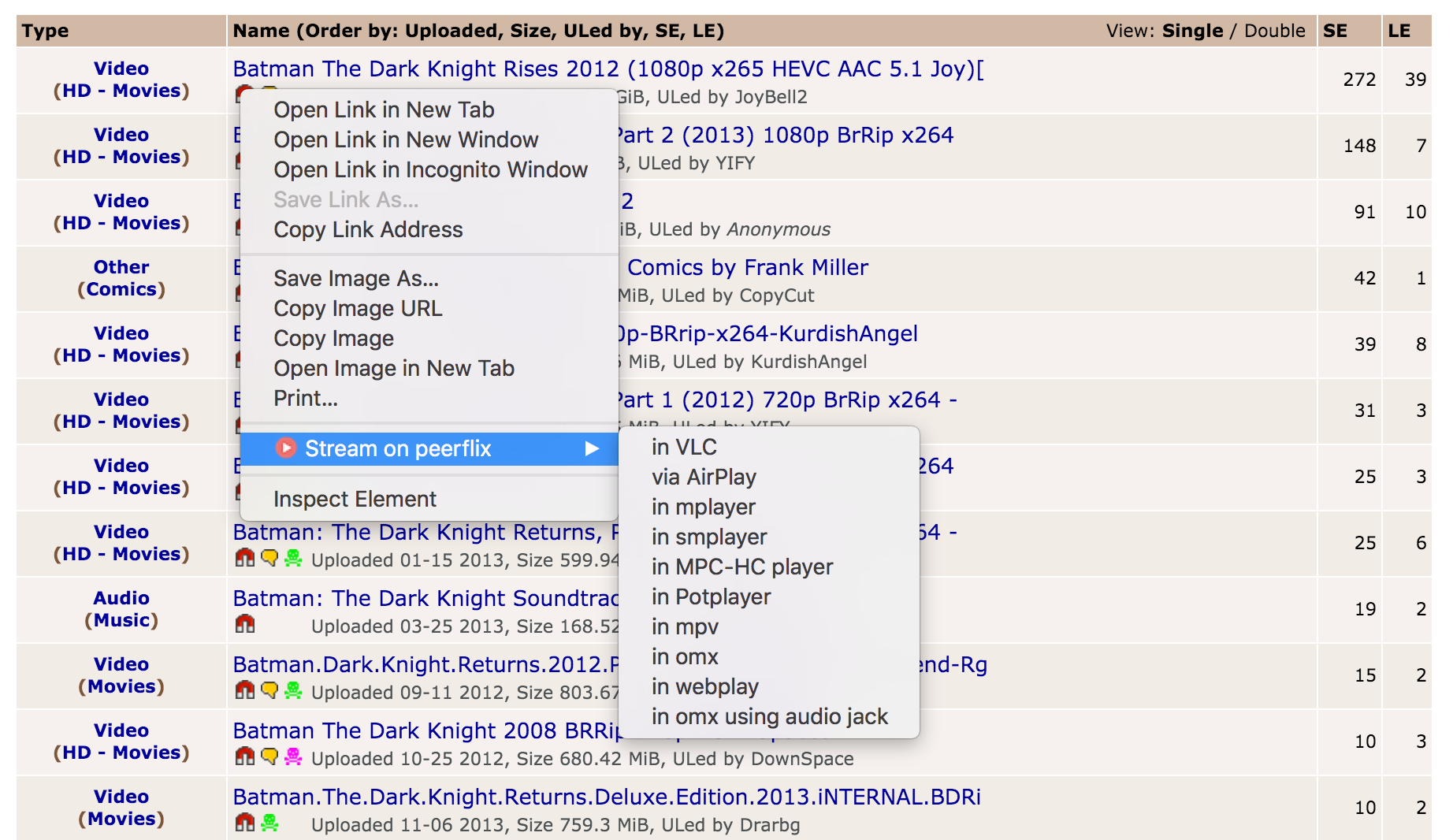
Task: Select Copy Link Address menu entry
Action: pyautogui.click(x=429, y=229)
